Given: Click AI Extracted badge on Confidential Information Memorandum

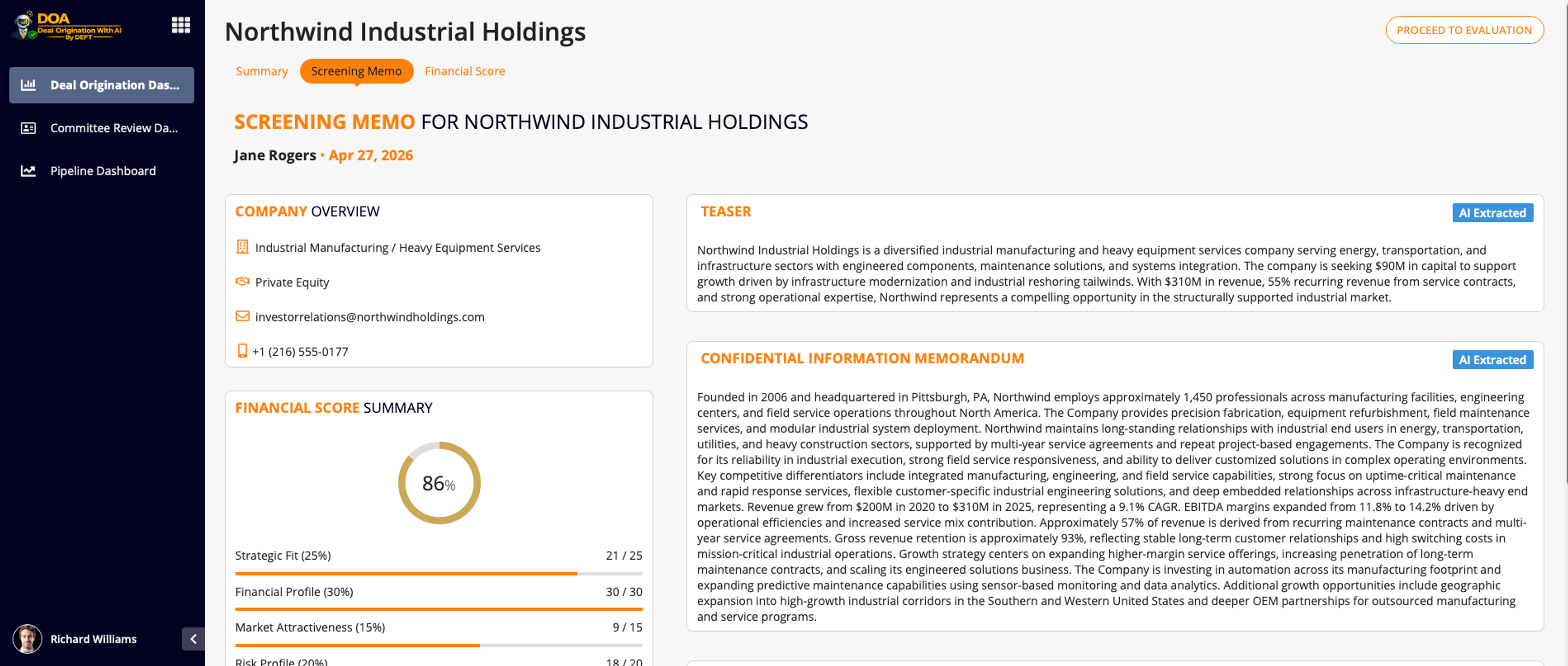Looking at the screenshot, I should [1492, 360].
